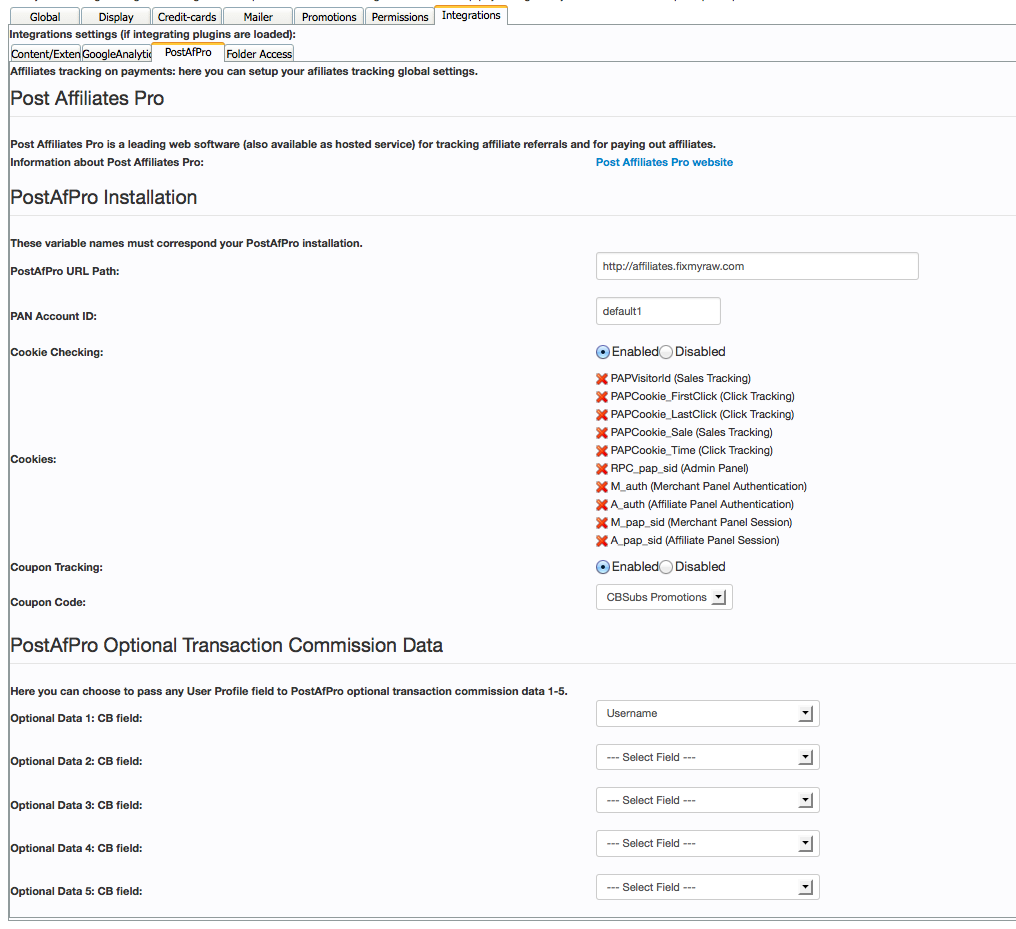Click the 'PAN Account ID:' label
Viewport: 1016px width, 929px height.
coord(53,317)
